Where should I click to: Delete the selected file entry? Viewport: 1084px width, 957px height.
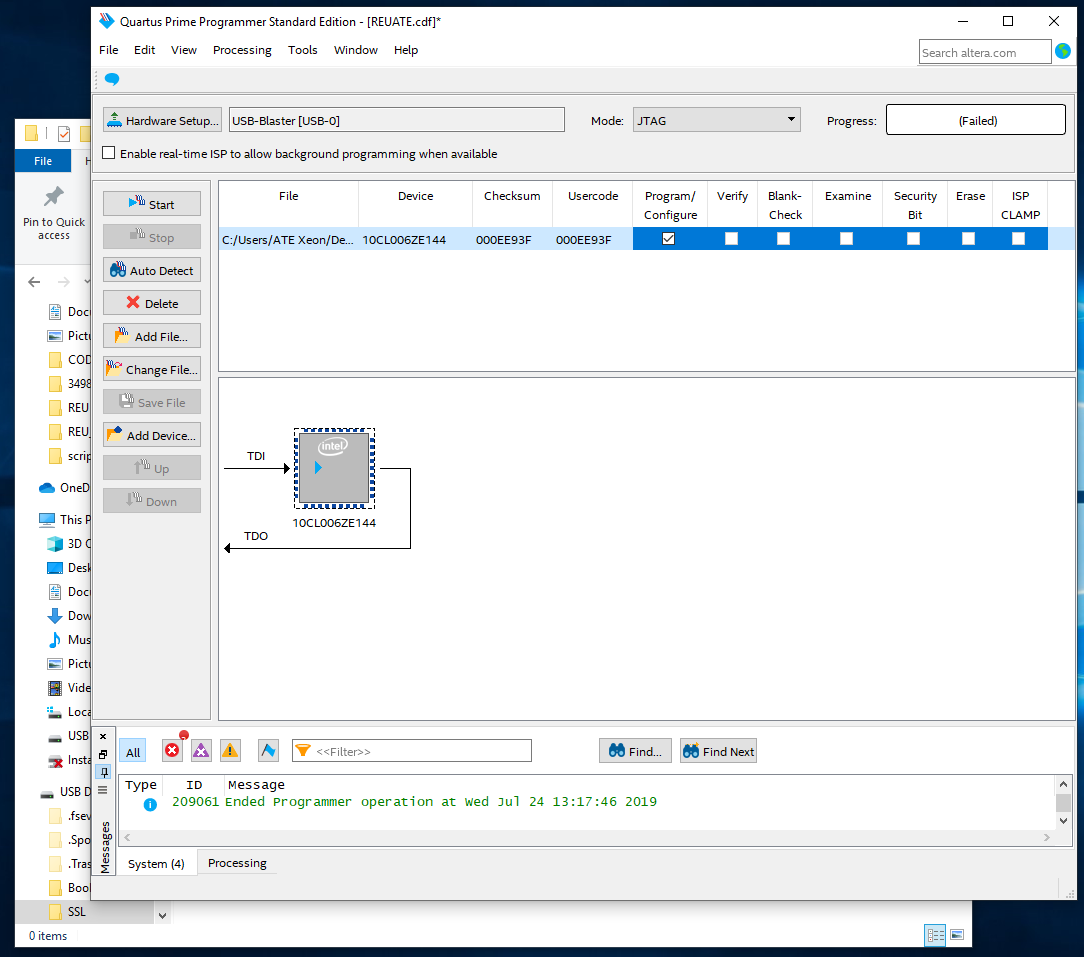[x=151, y=304]
